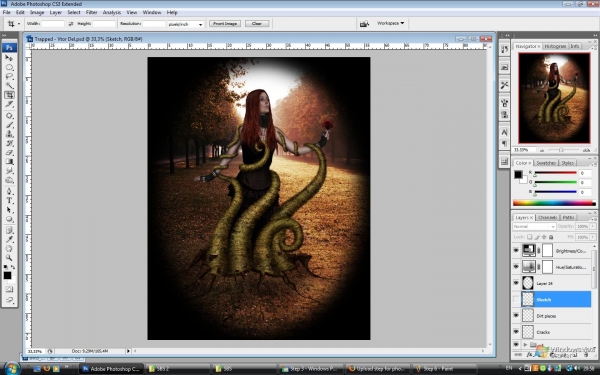Select the Ellipse shape tool
This screenshot has height=375, width=600.
click(9, 219)
